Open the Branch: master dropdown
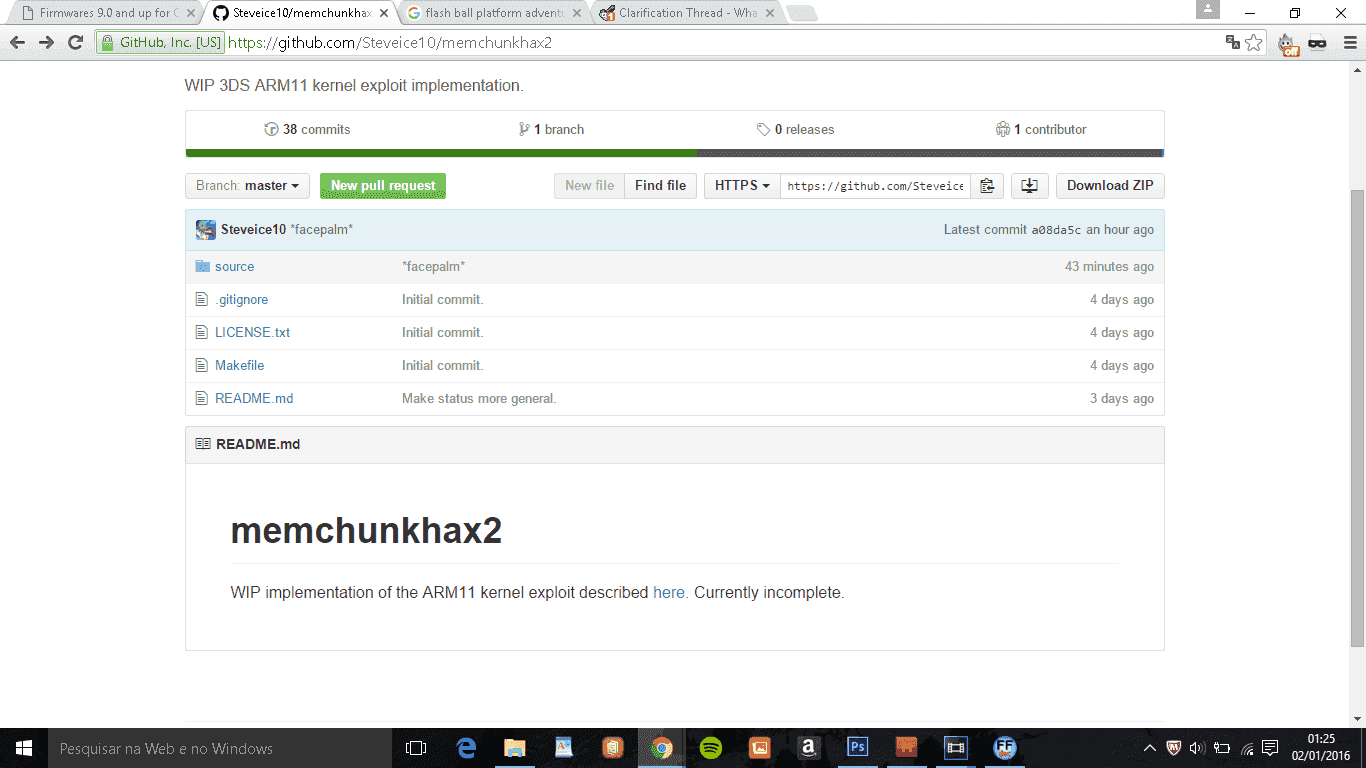This screenshot has width=1366, height=768. pos(248,186)
